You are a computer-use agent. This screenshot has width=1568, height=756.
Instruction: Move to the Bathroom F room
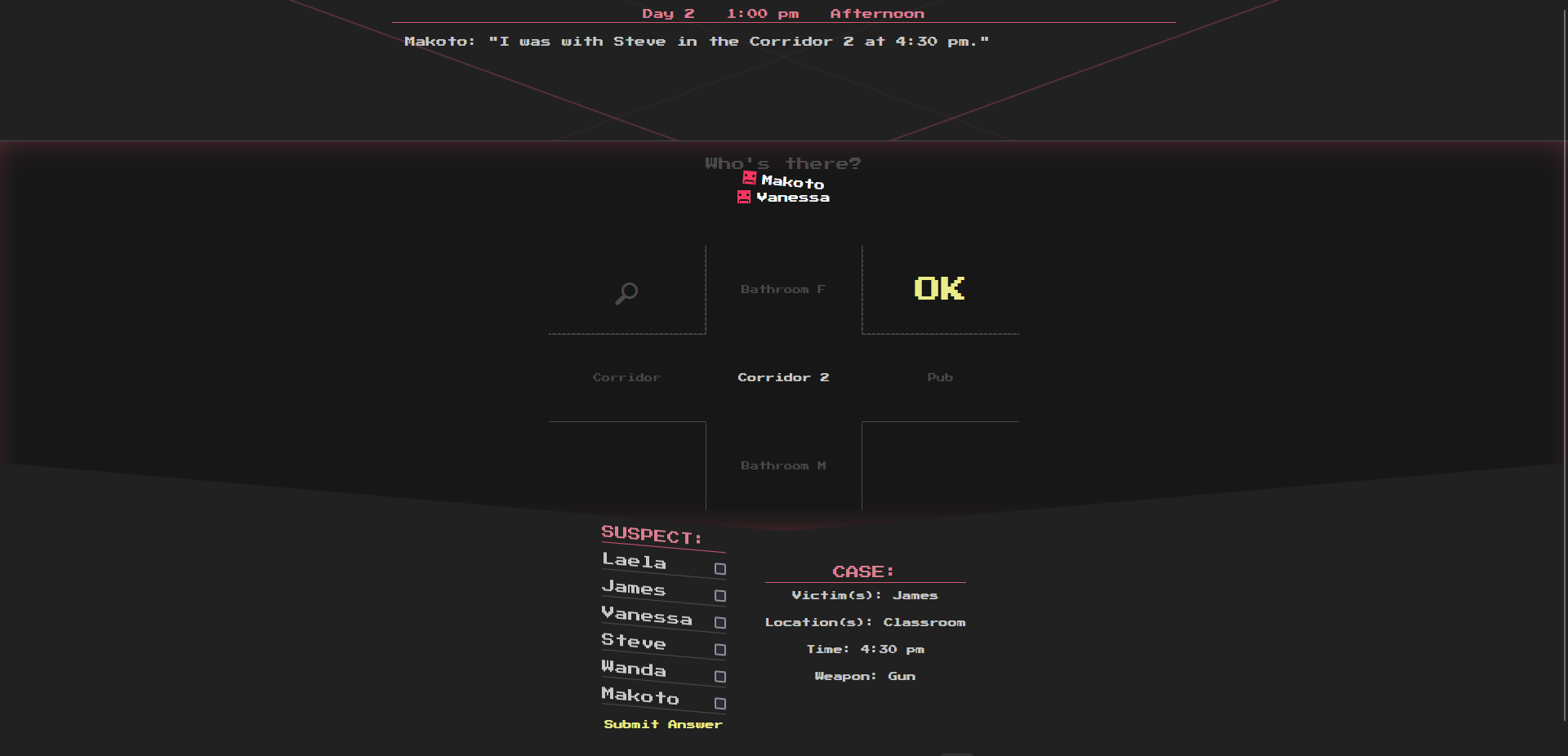pyautogui.click(x=783, y=290)
